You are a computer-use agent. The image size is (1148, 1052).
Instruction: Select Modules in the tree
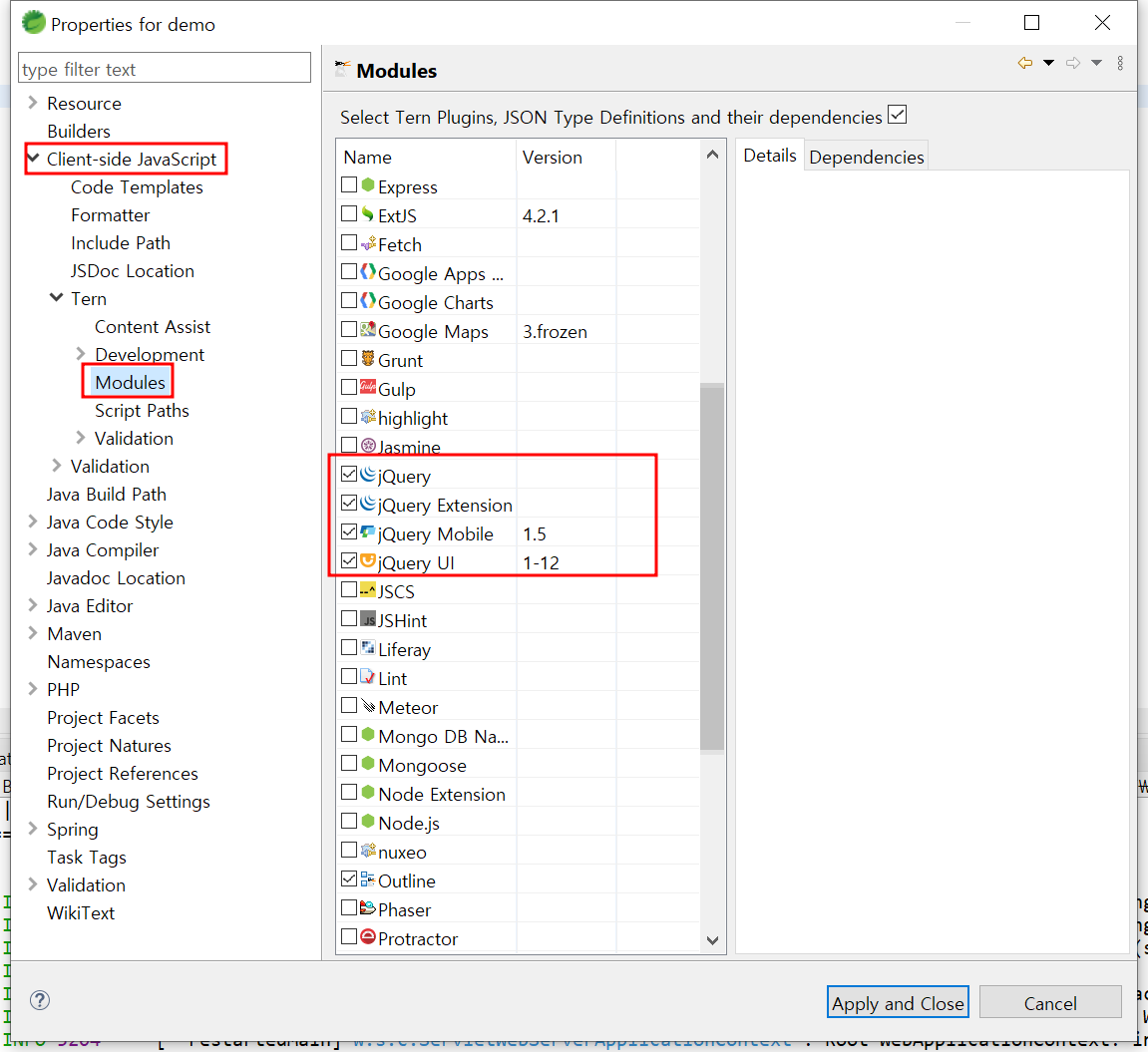click(x=130, y=382)
